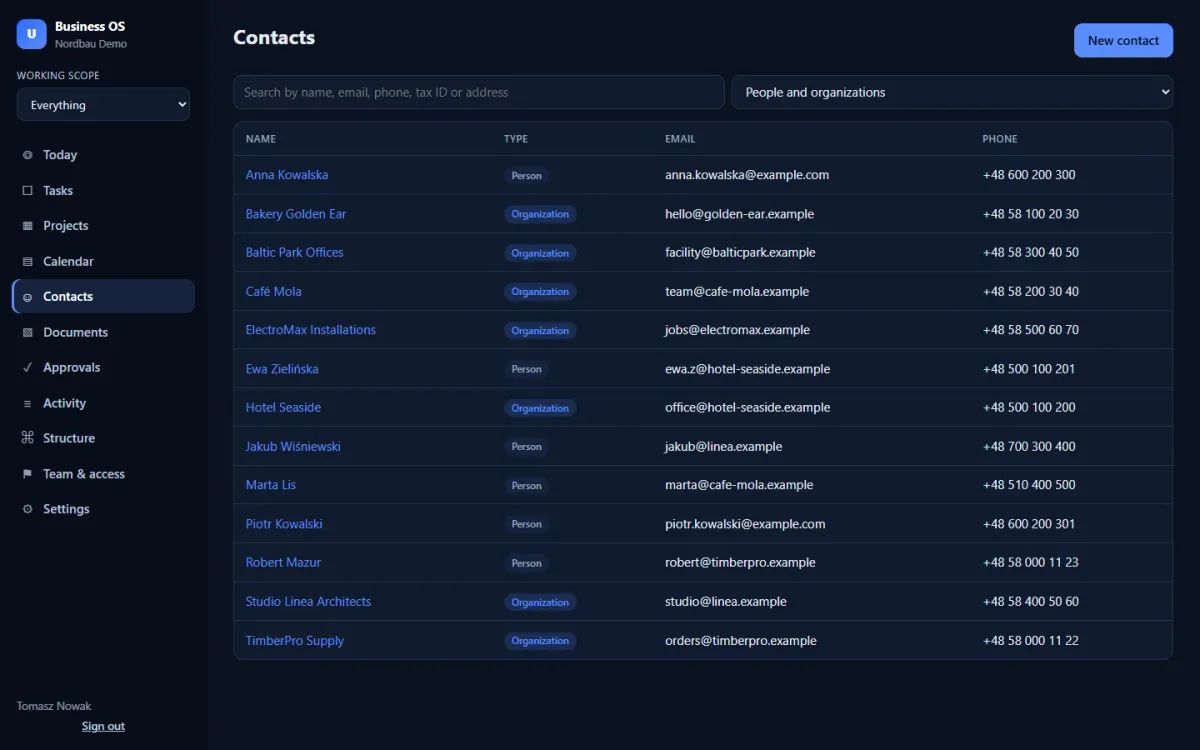Open Studio Linea Architects contact

point(308,602)
